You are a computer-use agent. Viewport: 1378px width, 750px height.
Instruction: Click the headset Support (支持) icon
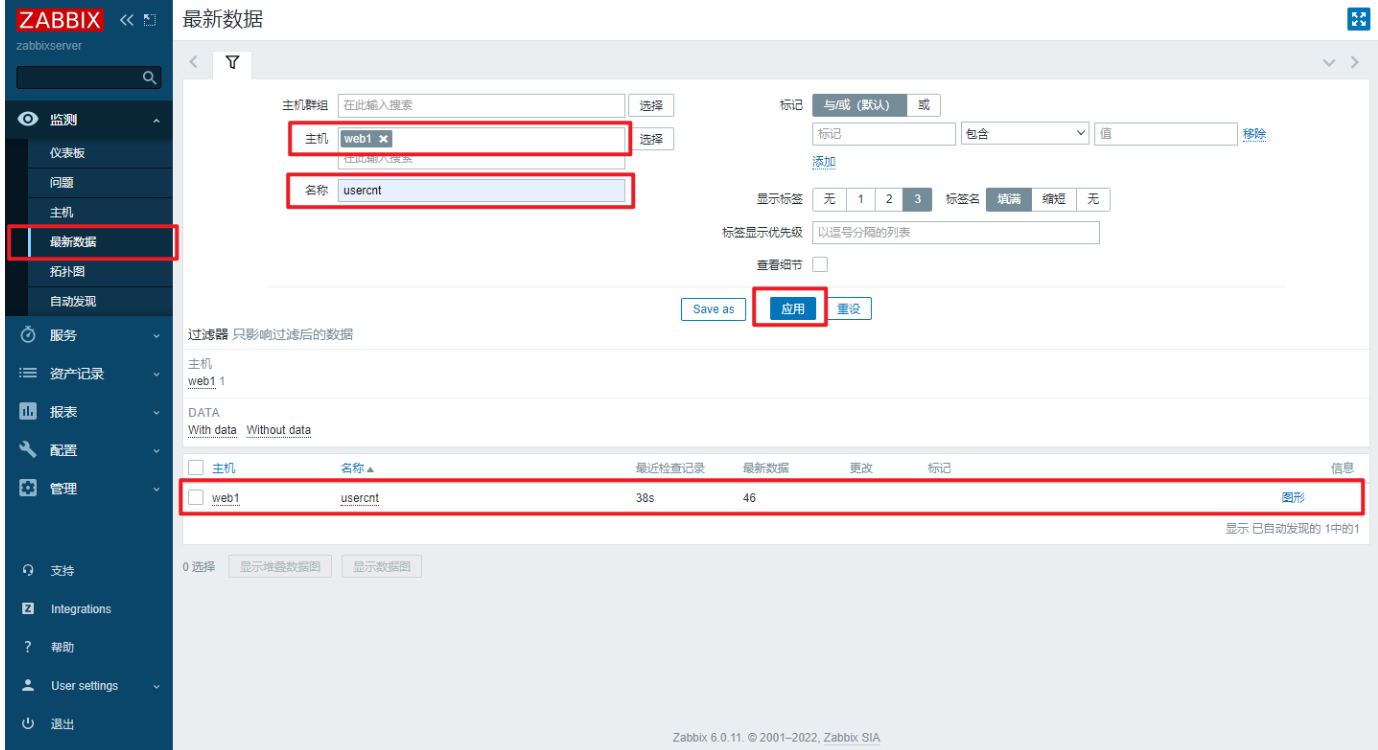[28, 570]
